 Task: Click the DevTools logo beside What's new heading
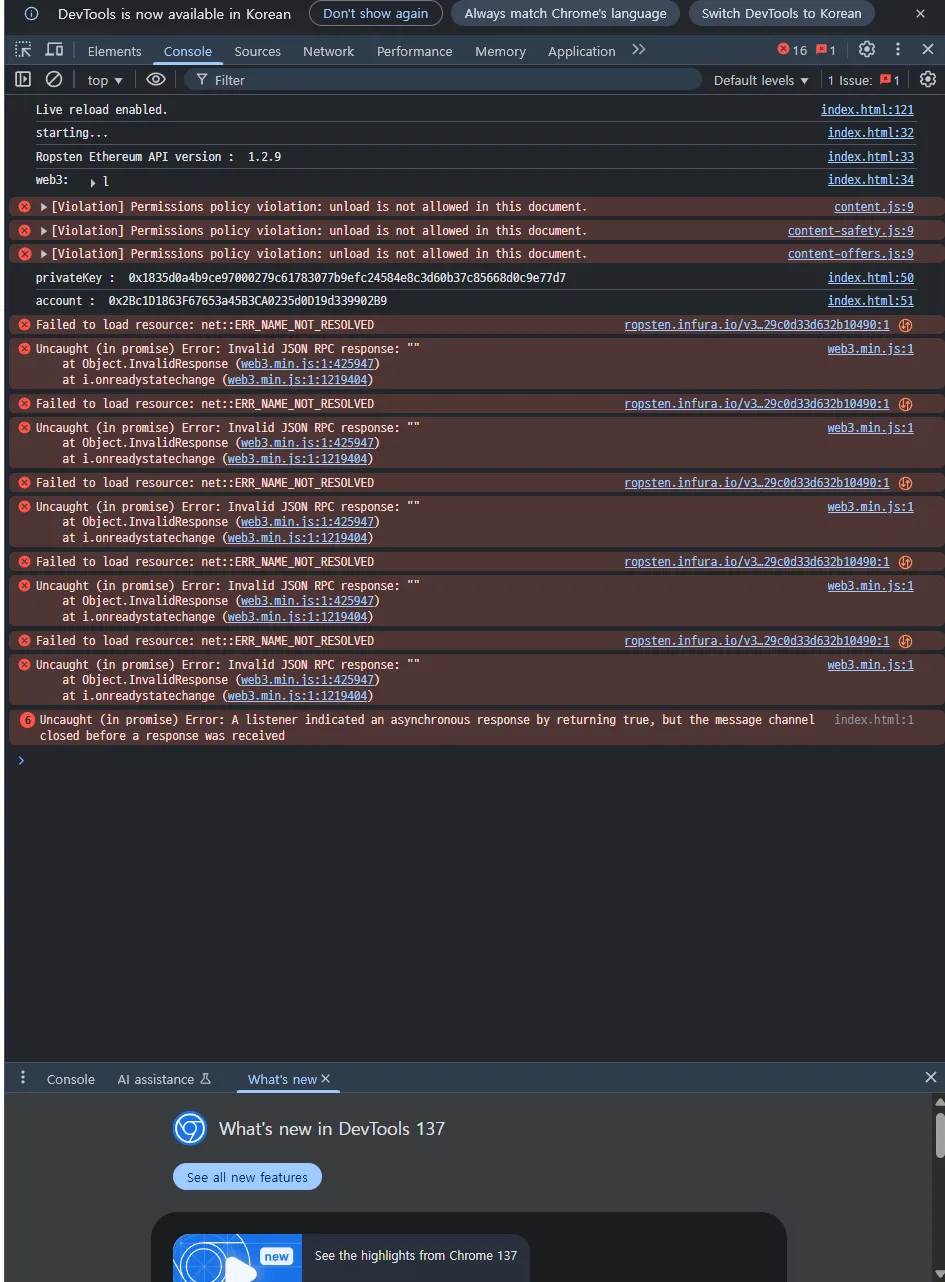[x=190, y=1129]
